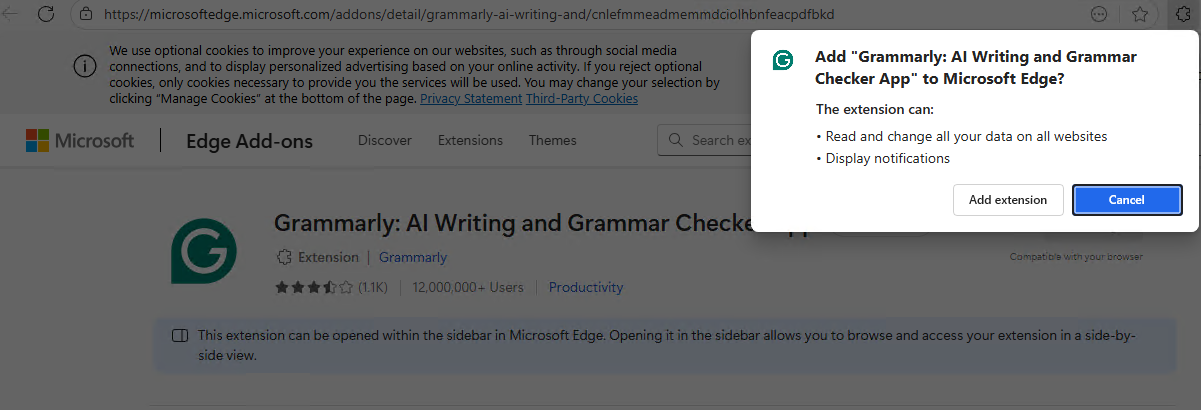
Task: Cancel the Grammarly install prompt
Action: [1126, 200]
